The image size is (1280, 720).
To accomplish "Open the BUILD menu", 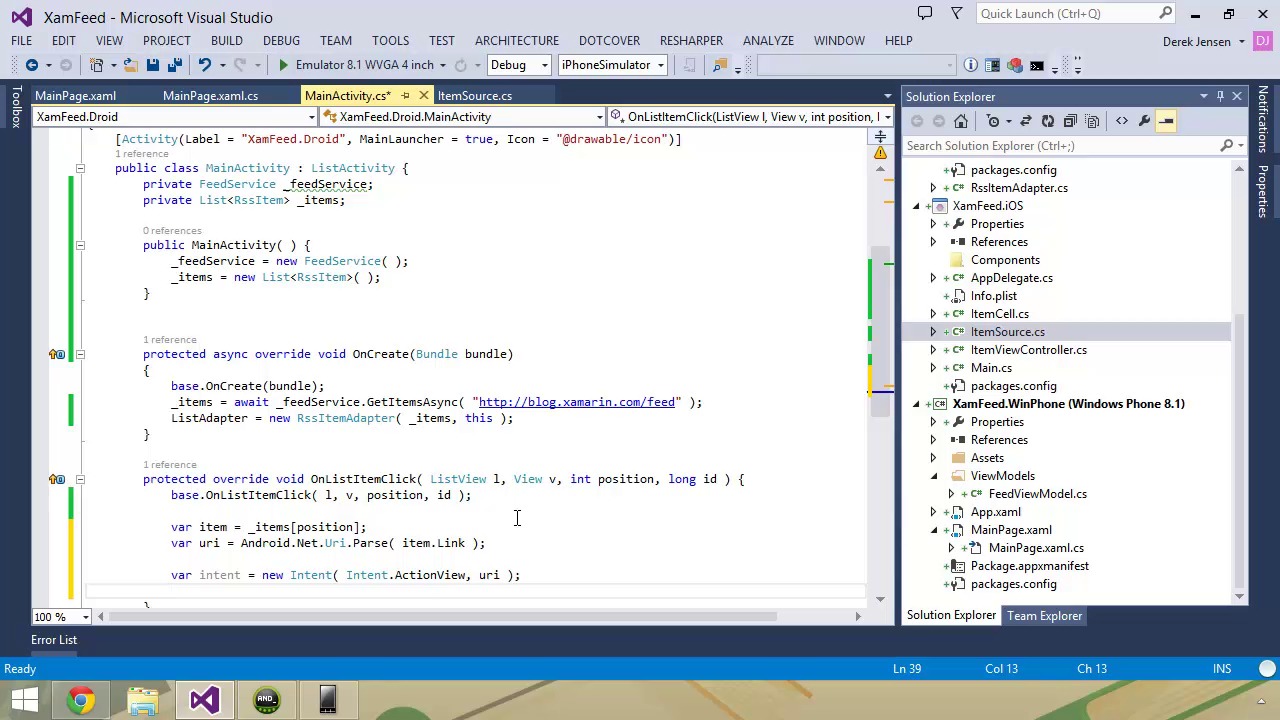I will [226, 41].
